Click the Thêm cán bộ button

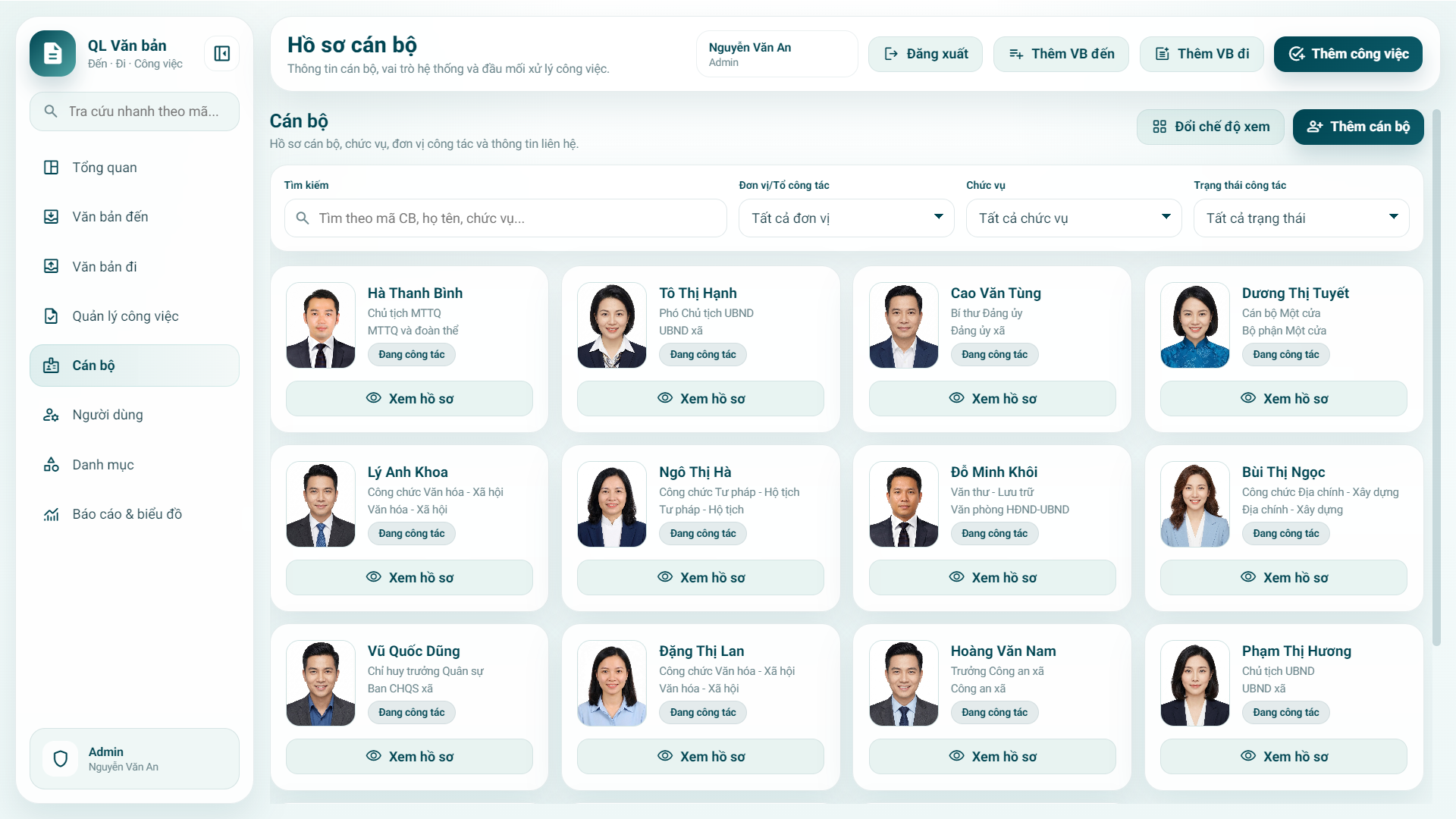click(x=1357, y=127)
